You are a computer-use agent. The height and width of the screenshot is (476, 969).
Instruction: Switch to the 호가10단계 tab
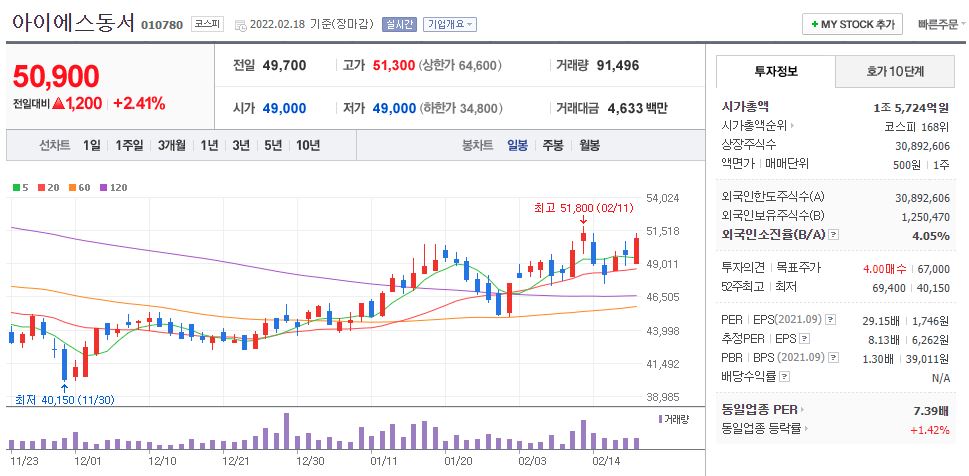(x=894, y=72)
